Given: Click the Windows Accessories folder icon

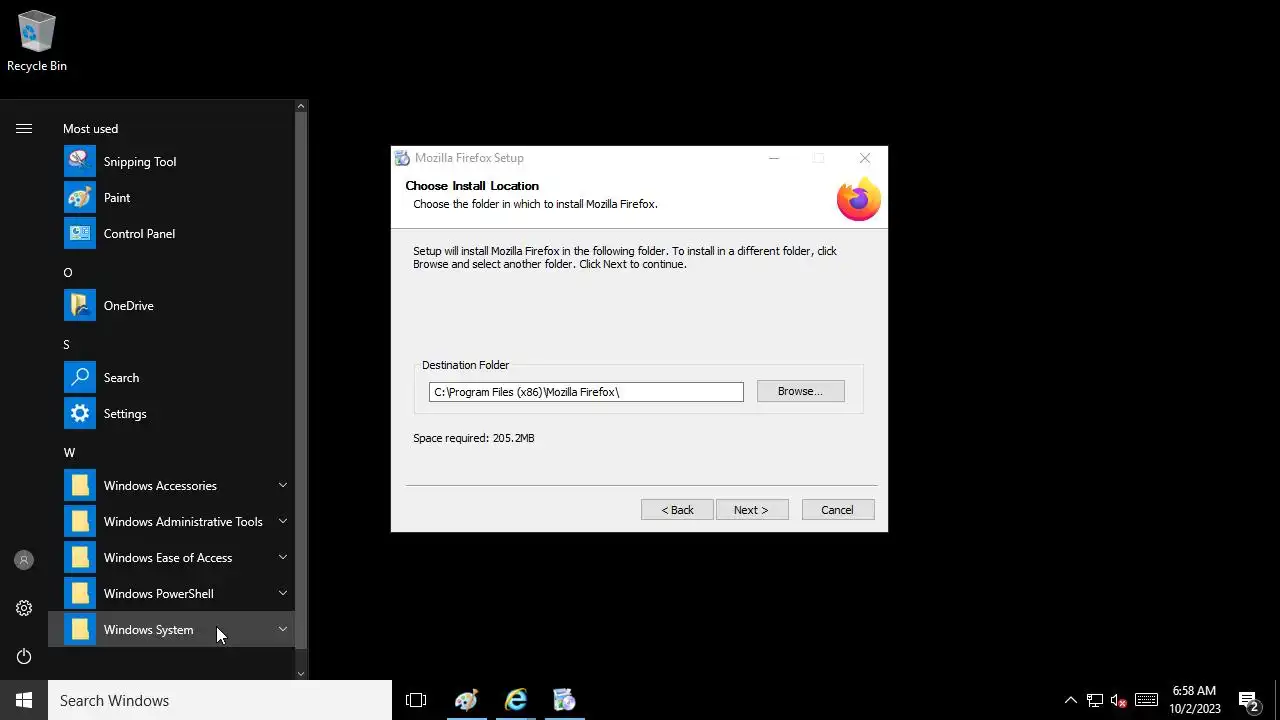Looking at the screenshot, I should click(80, 486).
